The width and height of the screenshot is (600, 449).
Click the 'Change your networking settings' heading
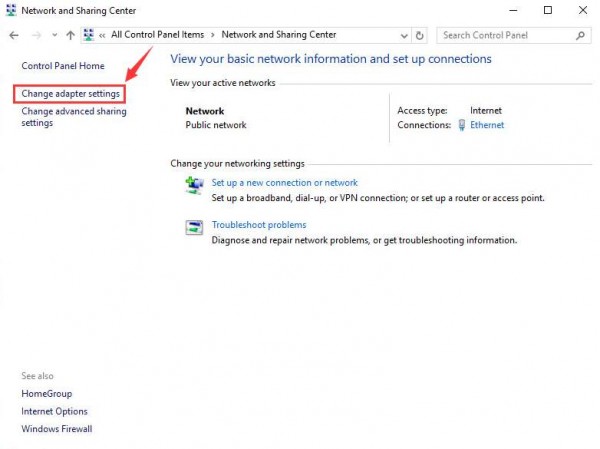coord(237,163)
